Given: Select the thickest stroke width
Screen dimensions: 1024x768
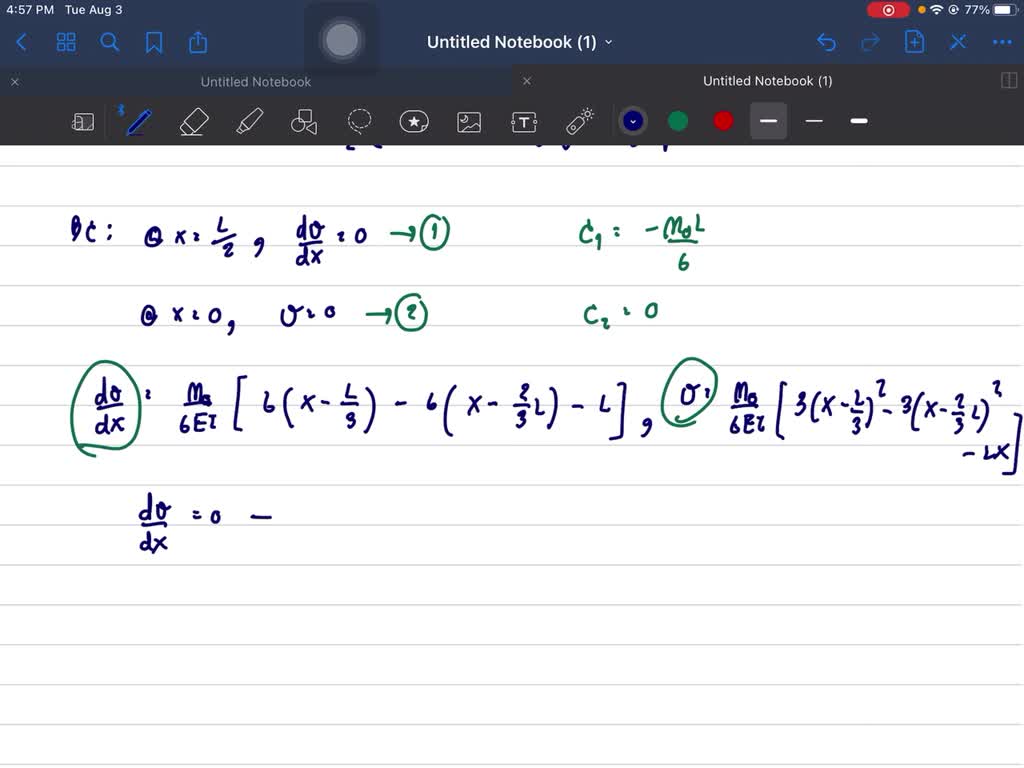Looking at the screenshot, I should point(859,121).
